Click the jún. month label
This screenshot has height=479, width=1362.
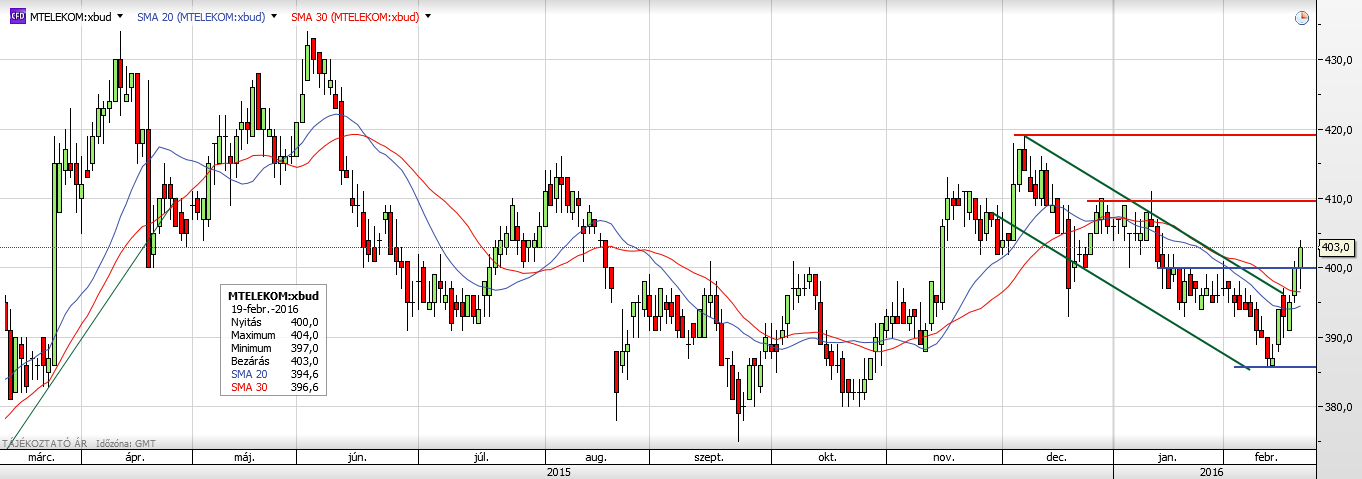356,457
